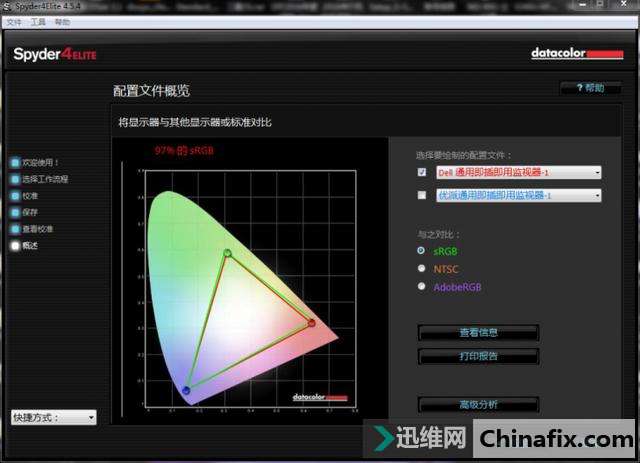This screenshot has width=640, height=463.
Task: Select the 选择工作流程 step indicator
Action: point(15,179)
